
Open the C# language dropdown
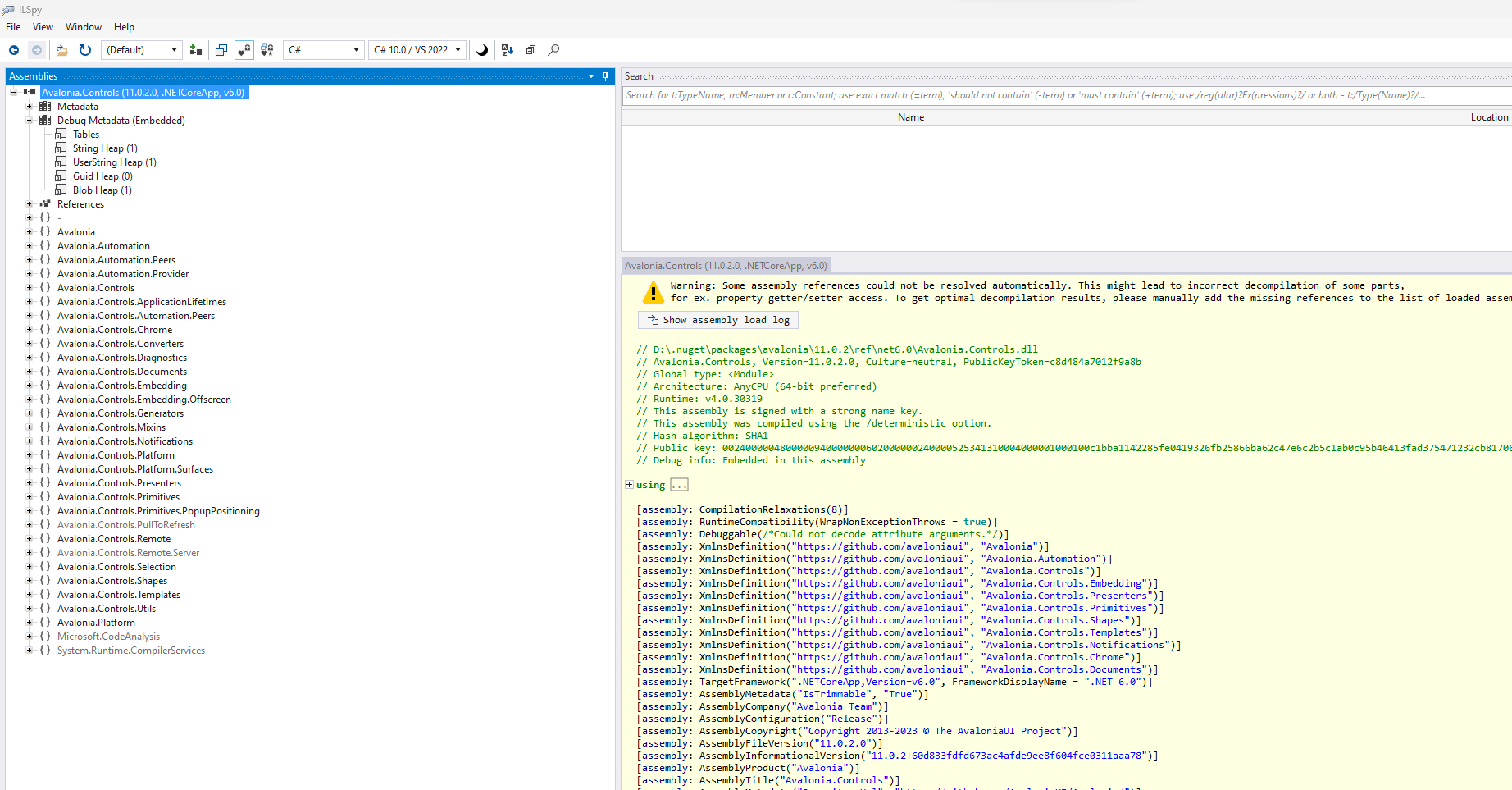tap(324, 50)
